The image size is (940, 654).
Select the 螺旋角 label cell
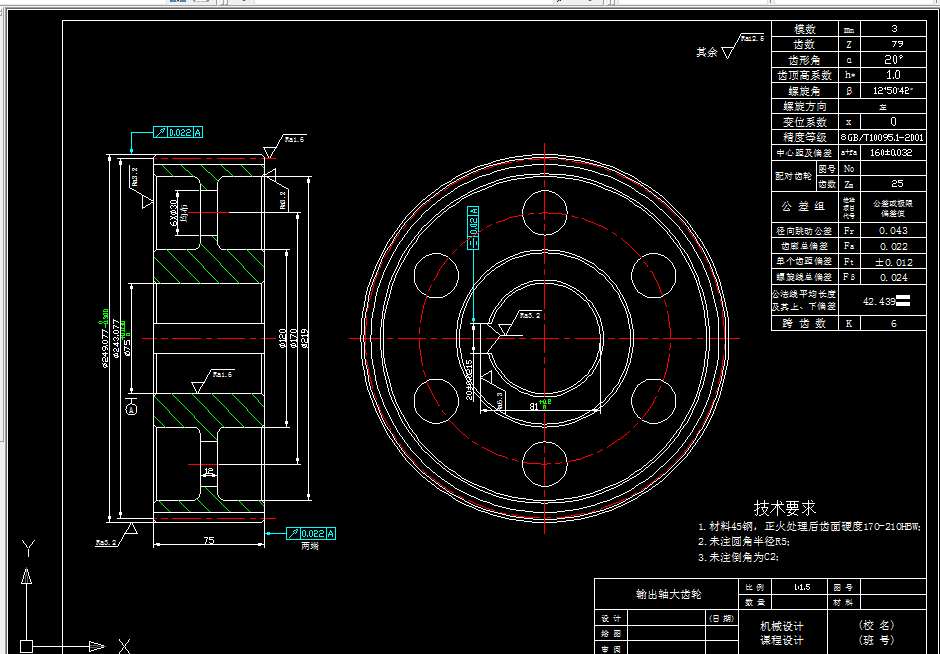[805, 91]
